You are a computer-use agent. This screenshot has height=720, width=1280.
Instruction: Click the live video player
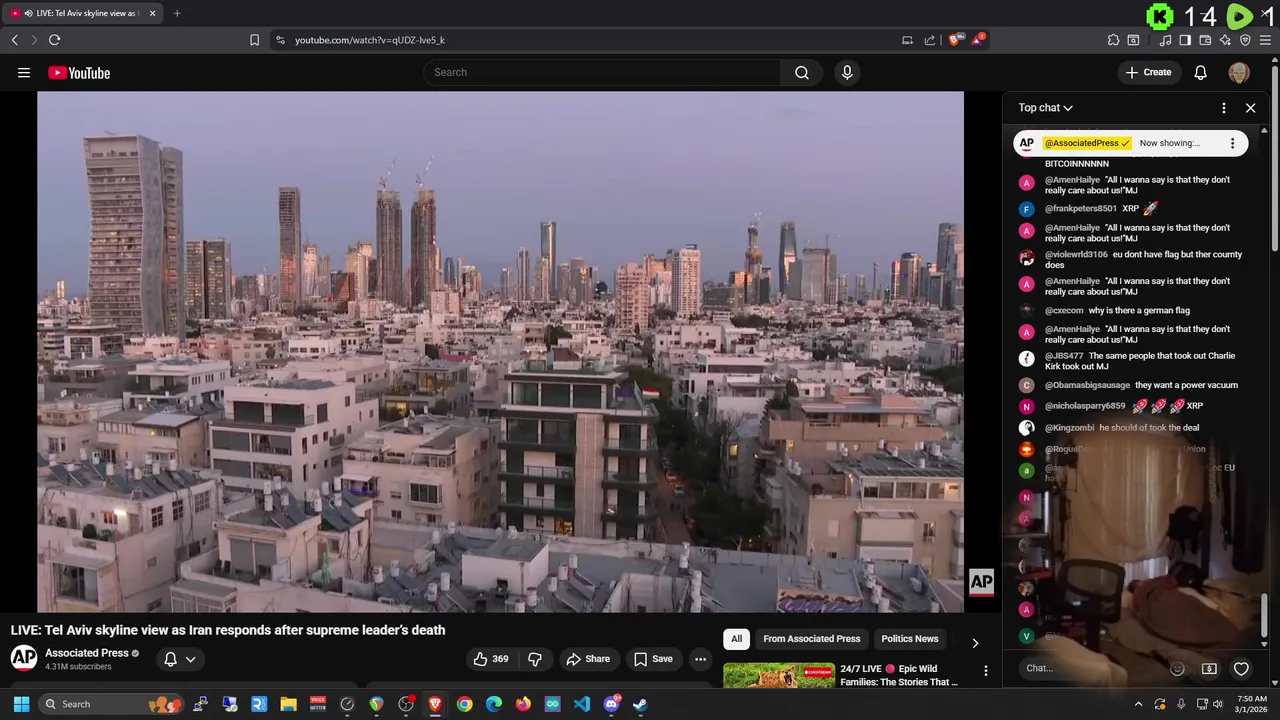click(x=500, y=351)
